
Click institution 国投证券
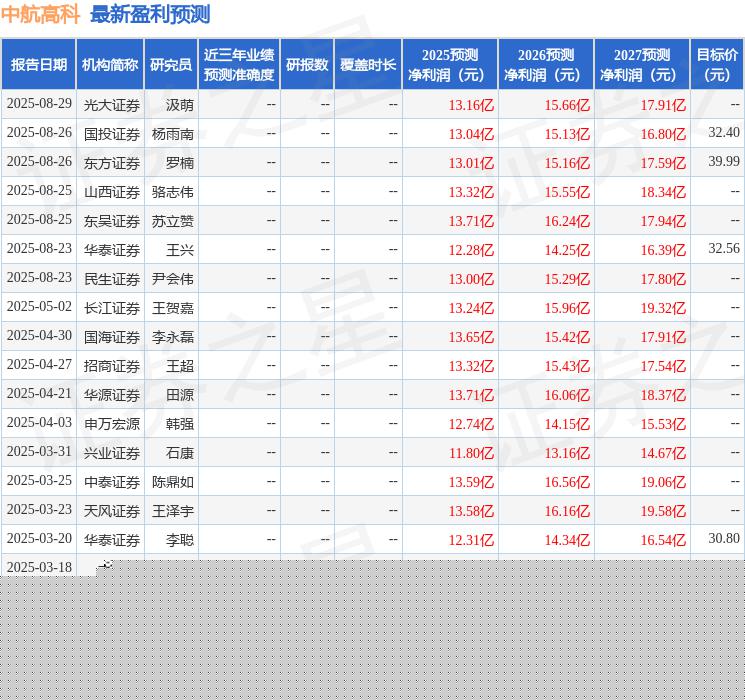coord(112,134)
